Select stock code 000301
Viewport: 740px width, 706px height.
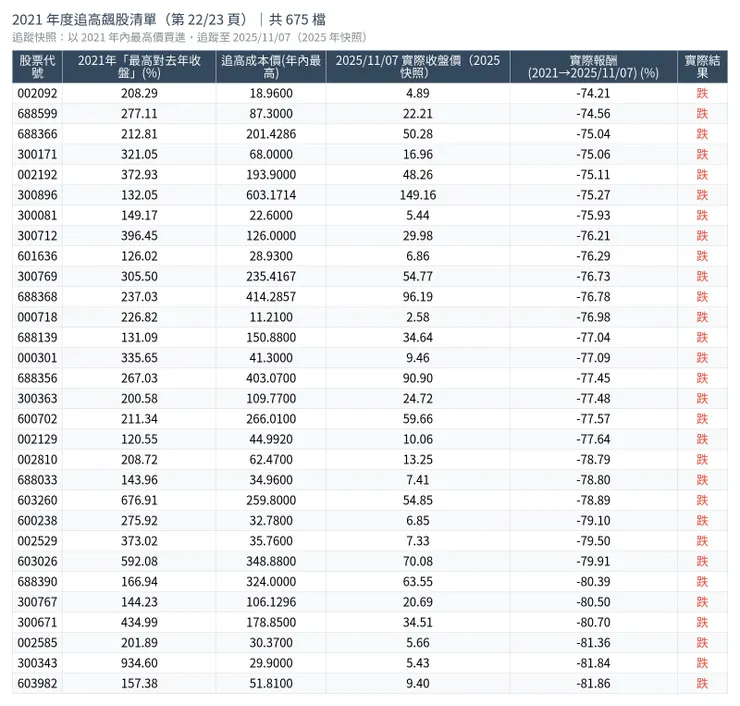pos(37,358)
